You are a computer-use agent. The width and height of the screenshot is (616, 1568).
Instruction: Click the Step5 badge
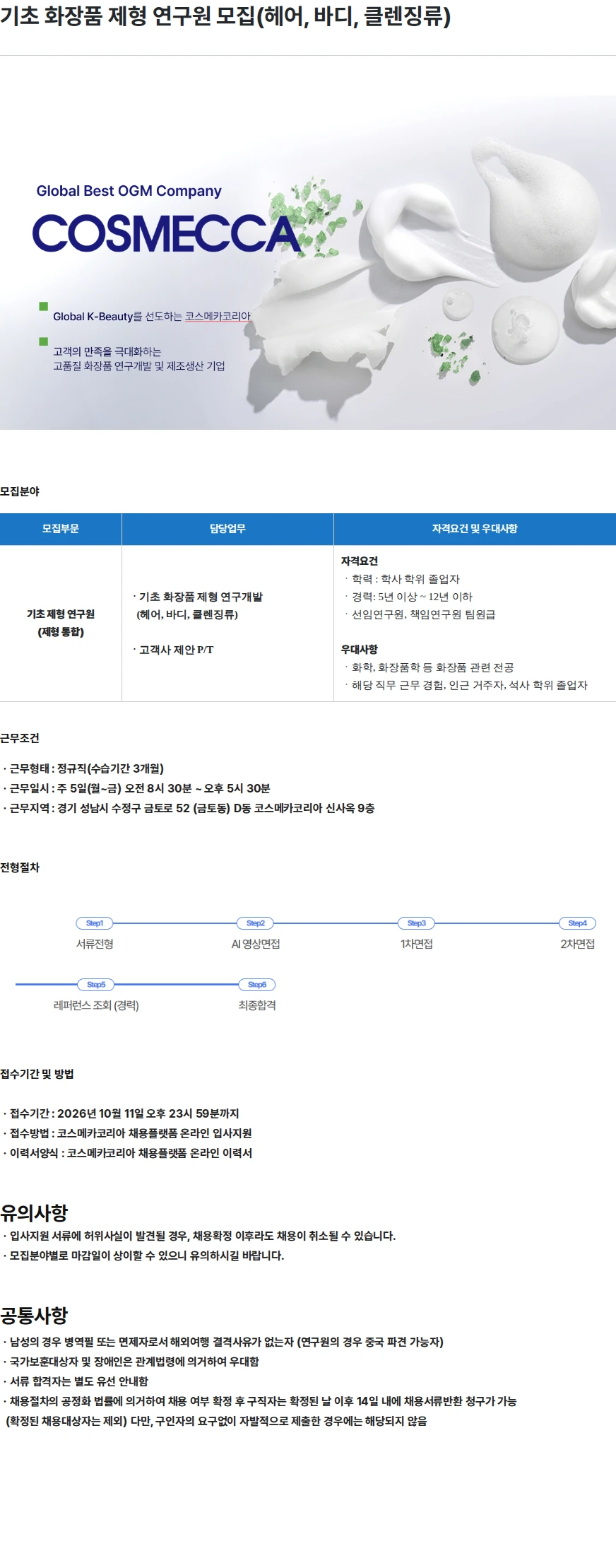click(96, 985)
